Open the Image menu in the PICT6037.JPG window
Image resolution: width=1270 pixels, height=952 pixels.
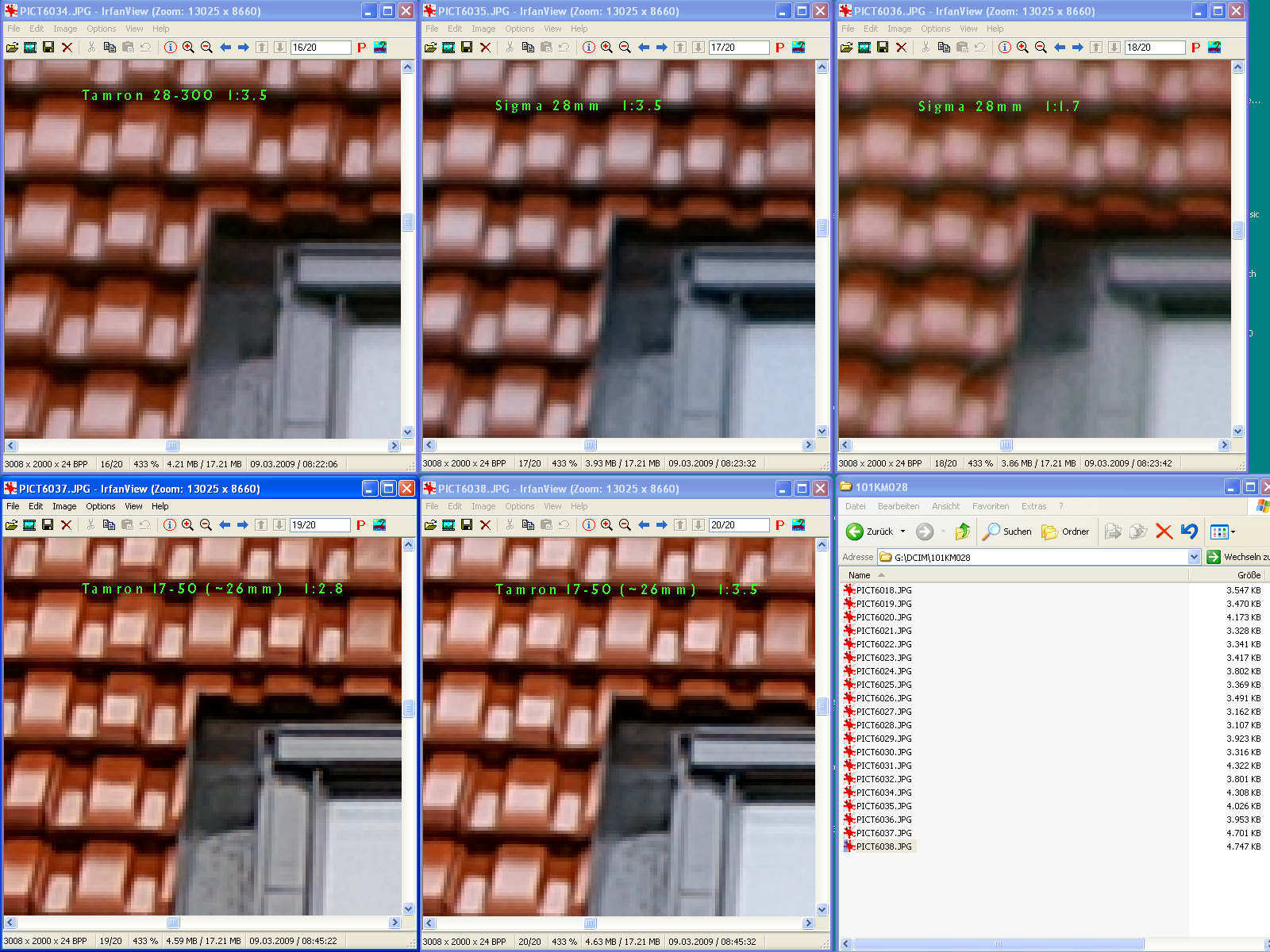64,506
